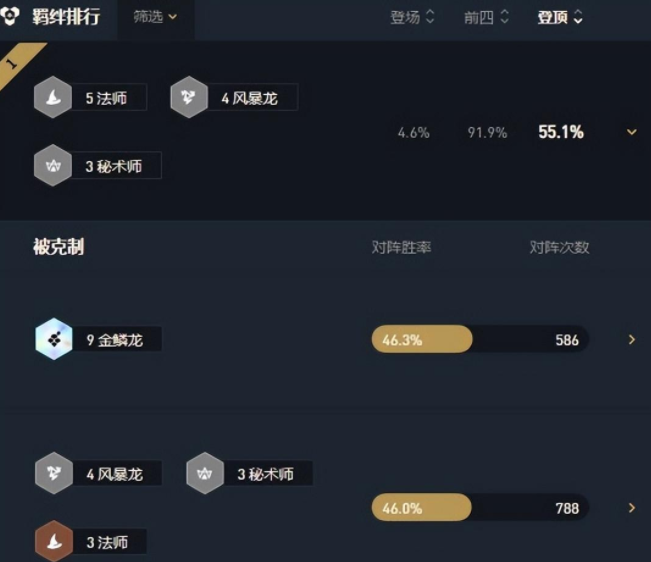Viewport: 651px width, 562px height.
Task: Click the 46.3% win rate bar
Action: click(422, 340)
